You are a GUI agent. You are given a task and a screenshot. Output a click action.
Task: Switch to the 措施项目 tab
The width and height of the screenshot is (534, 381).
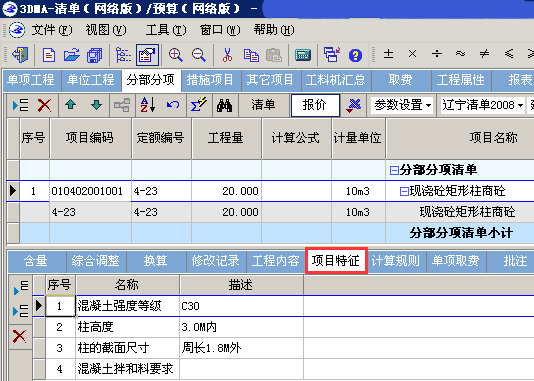click(210, 80)
